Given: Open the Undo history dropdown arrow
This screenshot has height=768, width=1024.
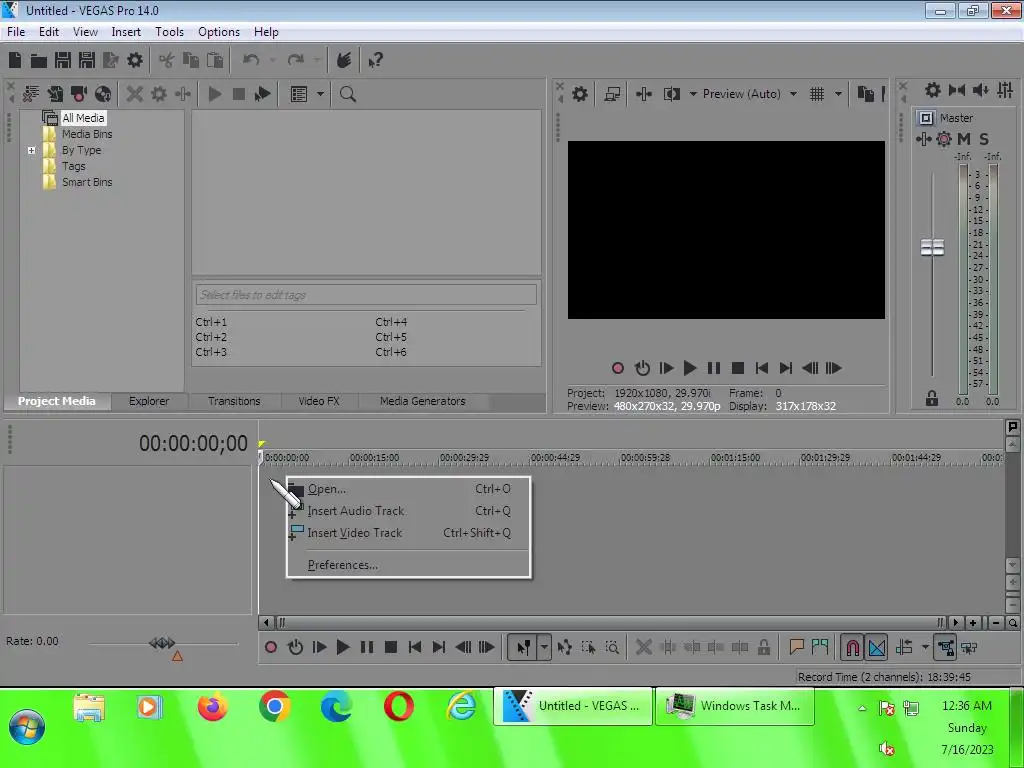Looking at the screenshot, I should point(272,61).
